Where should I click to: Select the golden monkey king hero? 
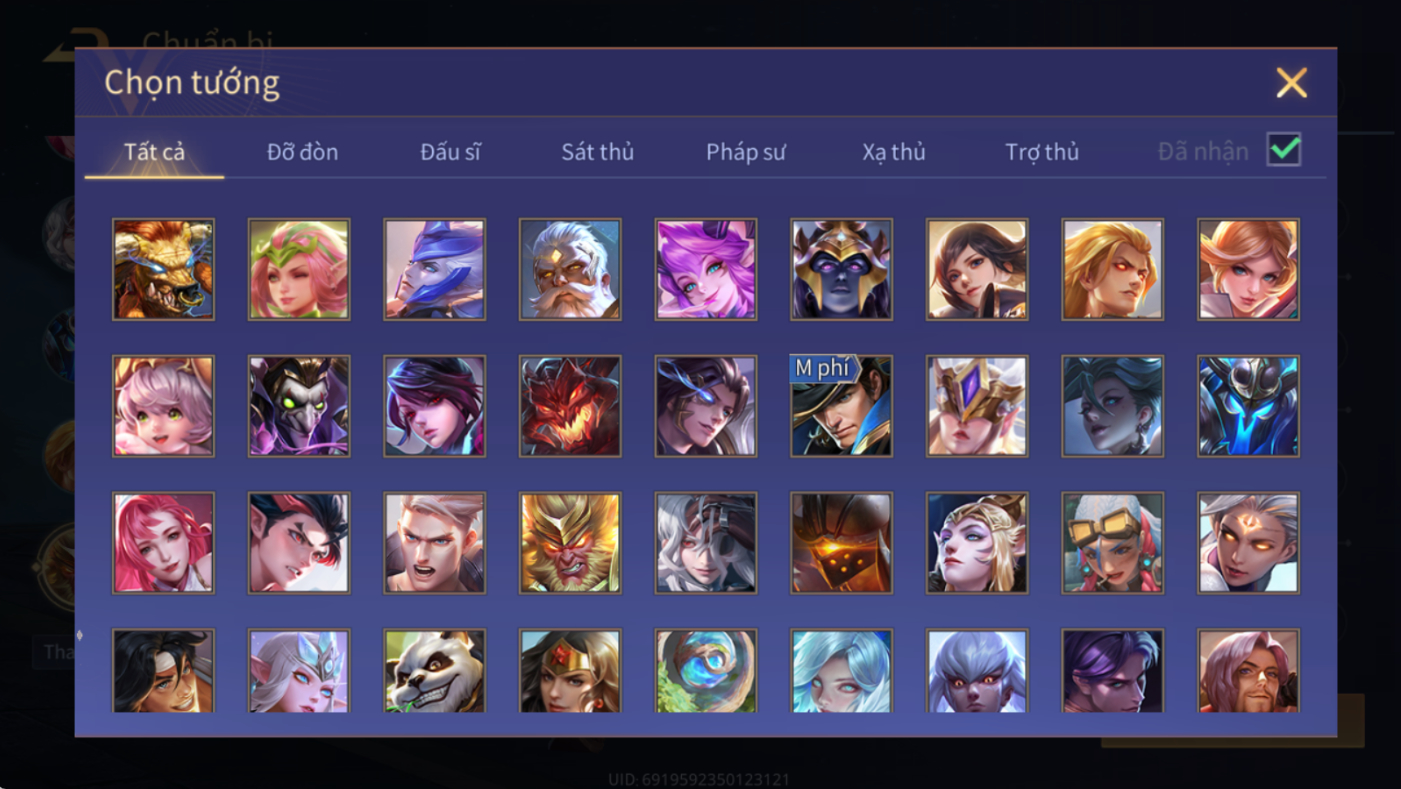click(570, 543)
